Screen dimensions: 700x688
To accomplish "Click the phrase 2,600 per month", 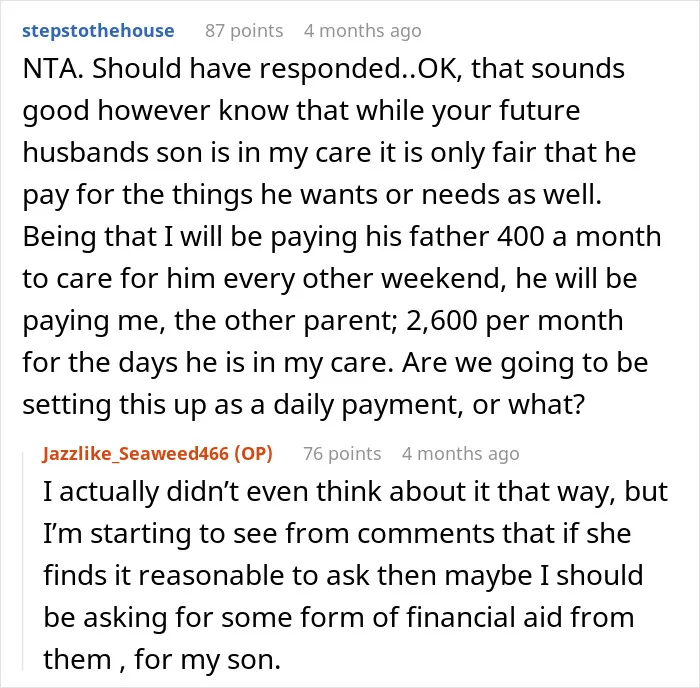I will pyautogui.click(x=514, y=321).
